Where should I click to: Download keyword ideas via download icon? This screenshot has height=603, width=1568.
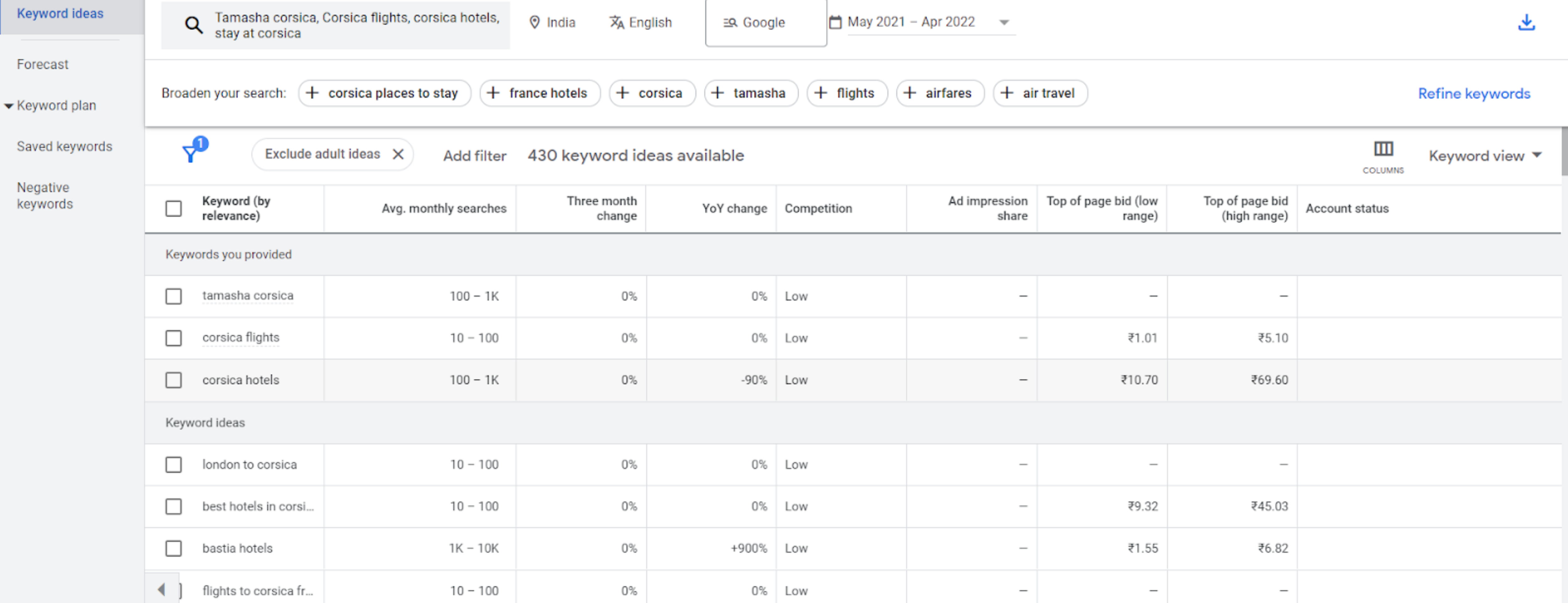(x=1526, y=23)
